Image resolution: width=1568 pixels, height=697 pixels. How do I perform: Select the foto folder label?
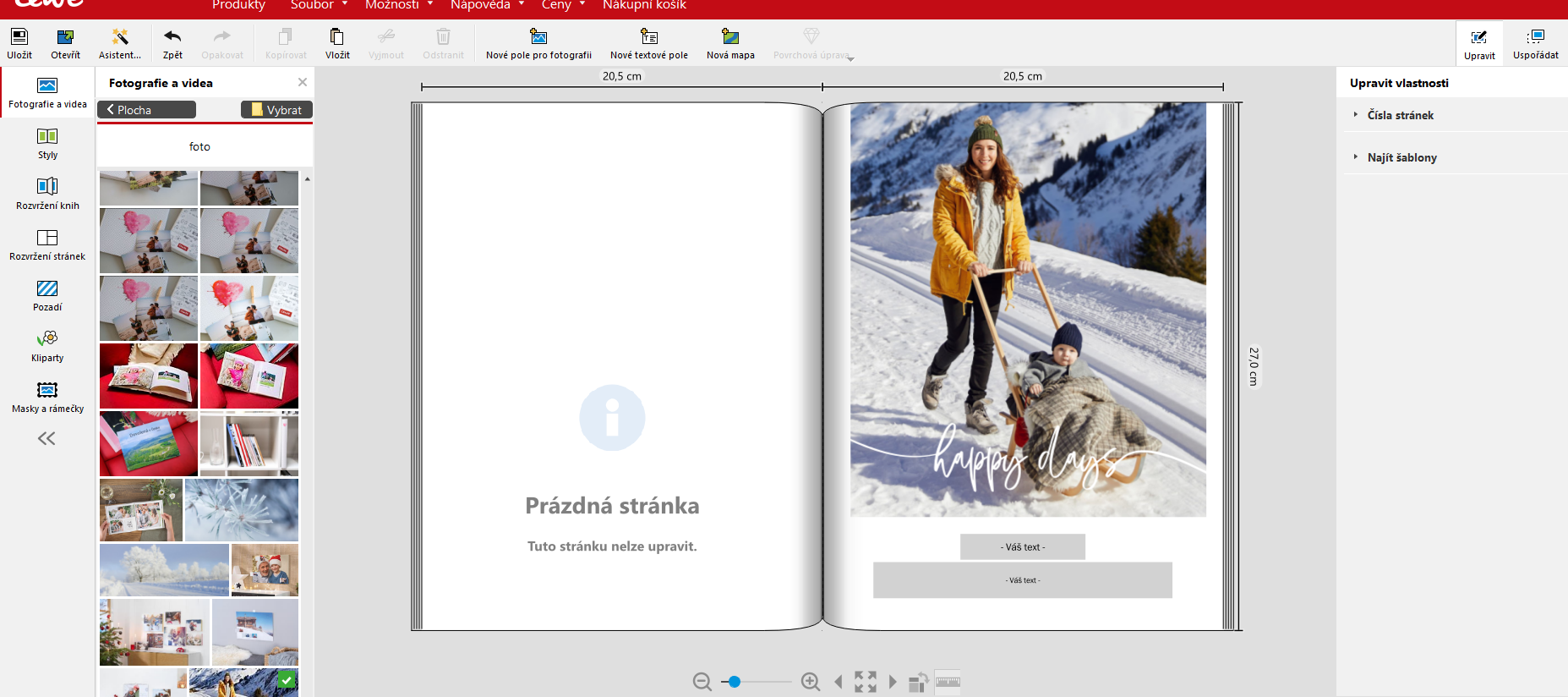click(199, 146)
